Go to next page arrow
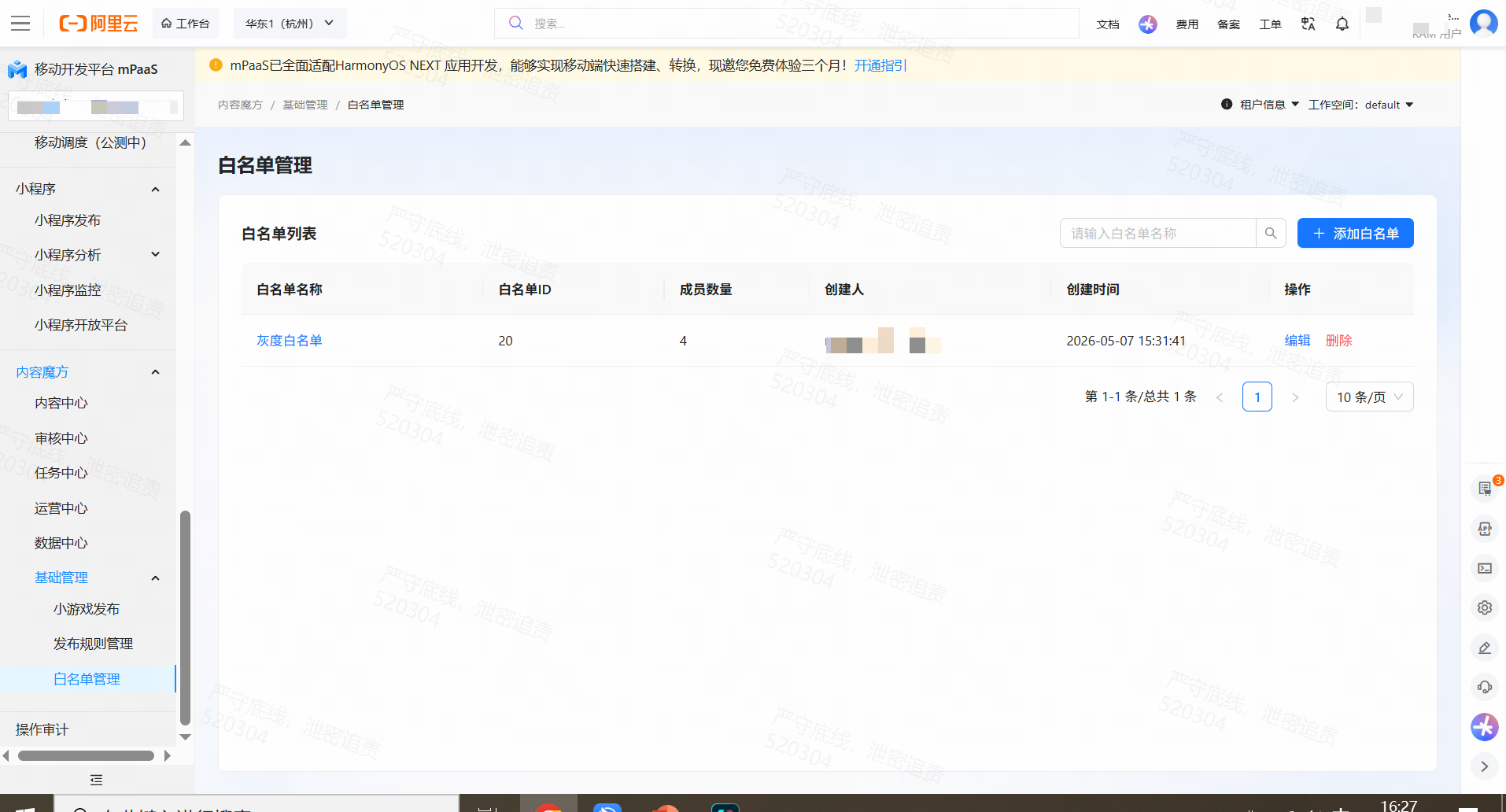Viewport: 1506px width, 812px height. pos(1295,397)
